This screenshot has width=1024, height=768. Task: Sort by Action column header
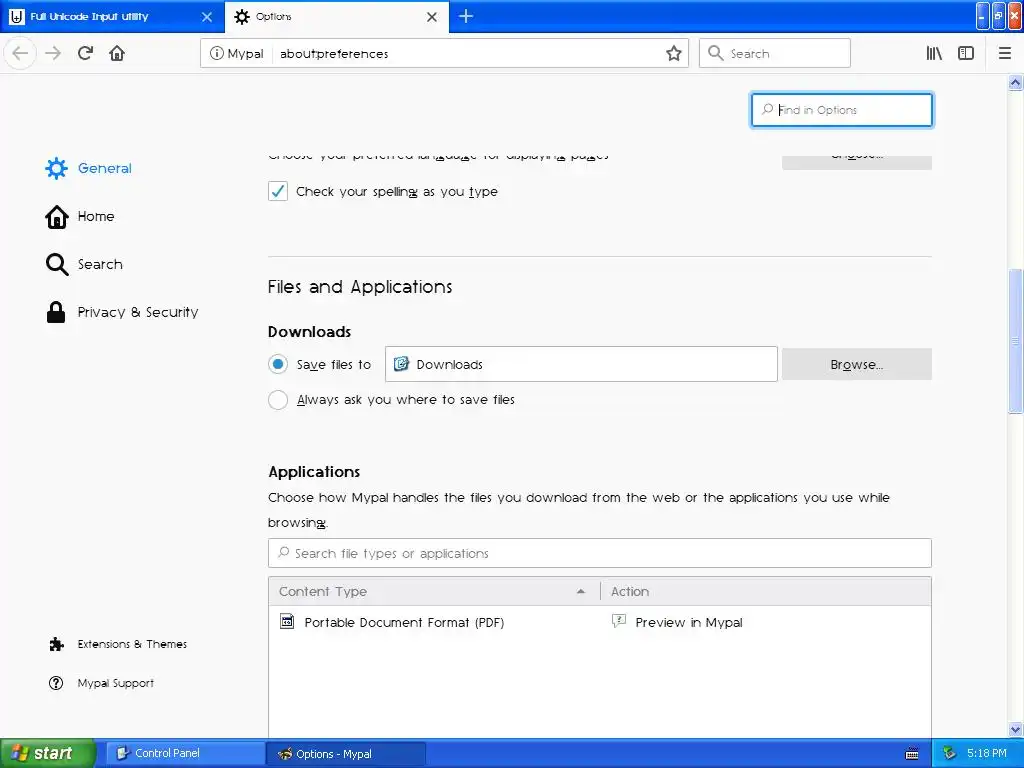point(765,592)
